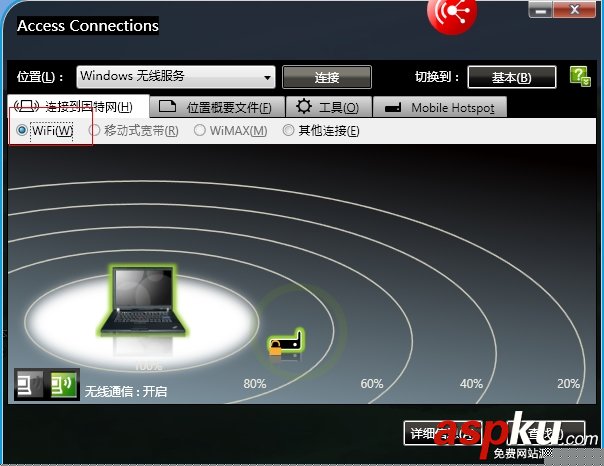Select the laptop computer icon
The height and width of the screenshot is (466, 604).
[141, 300]
